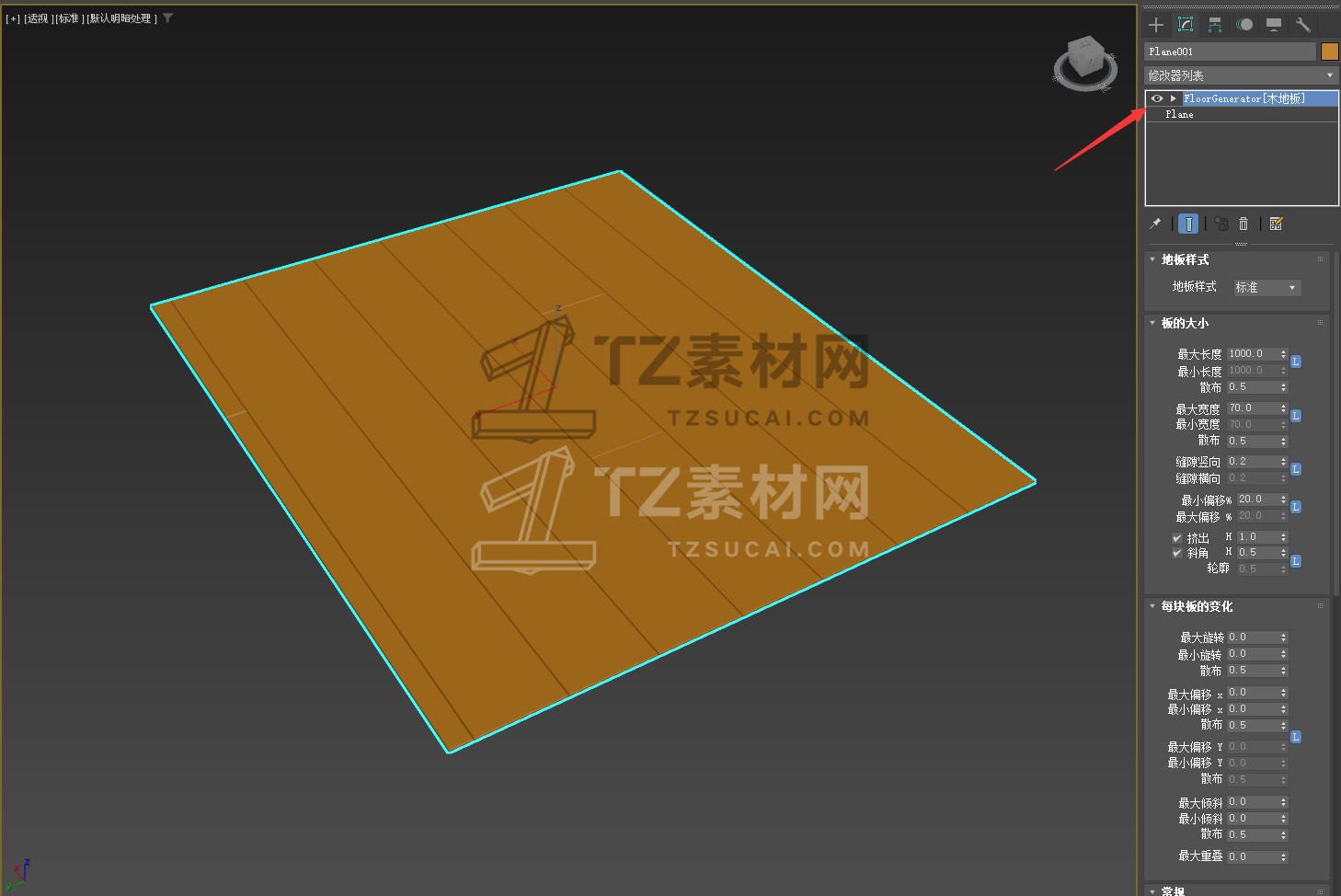Collapse the 地板样式 rollout
Viewport: 1341px width, 896px height.
point(1152,259)
